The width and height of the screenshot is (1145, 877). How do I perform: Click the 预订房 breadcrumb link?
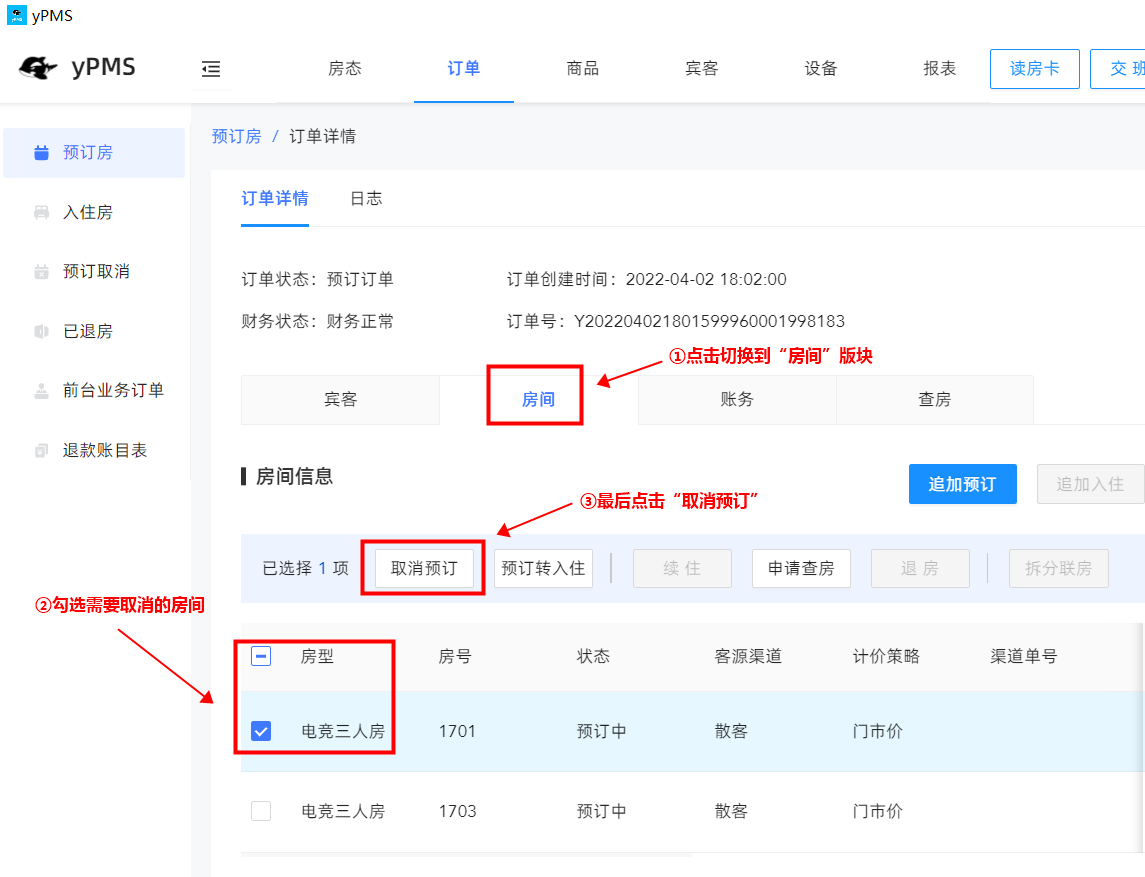click(237, 137)
